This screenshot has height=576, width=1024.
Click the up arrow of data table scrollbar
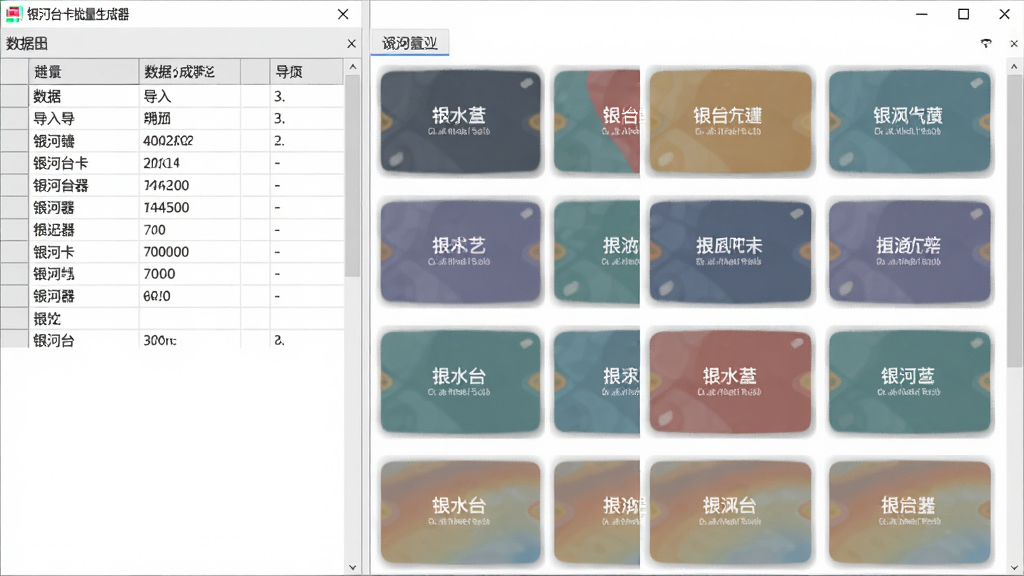(x=353, y=67)
